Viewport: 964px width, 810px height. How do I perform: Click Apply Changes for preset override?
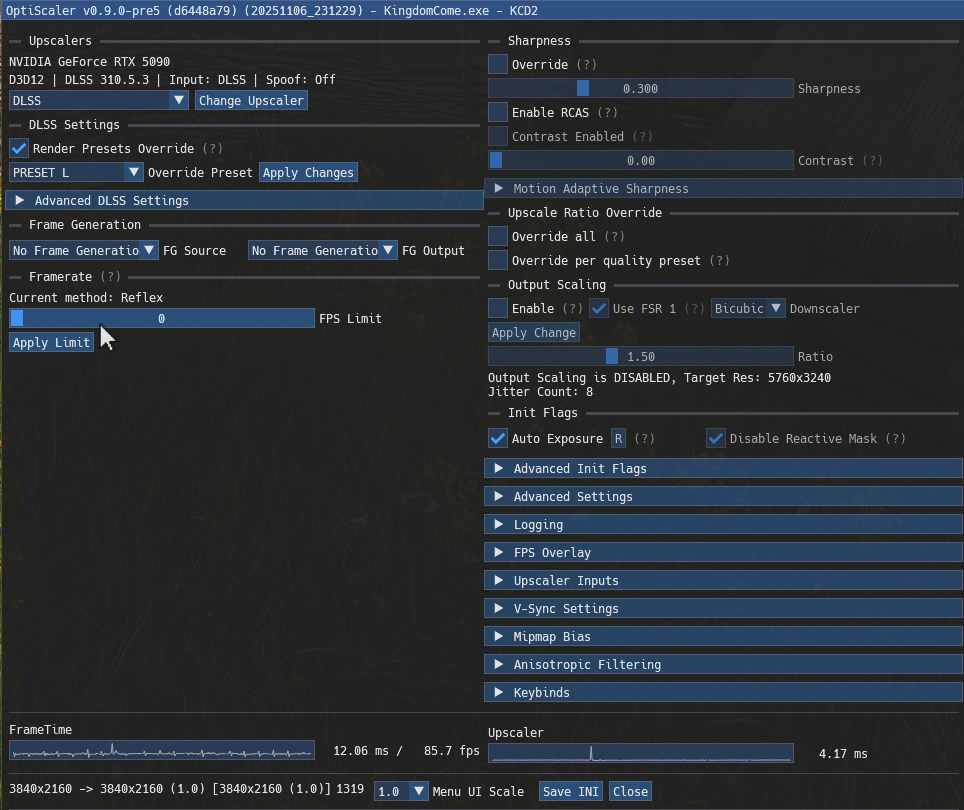(308, 172)
